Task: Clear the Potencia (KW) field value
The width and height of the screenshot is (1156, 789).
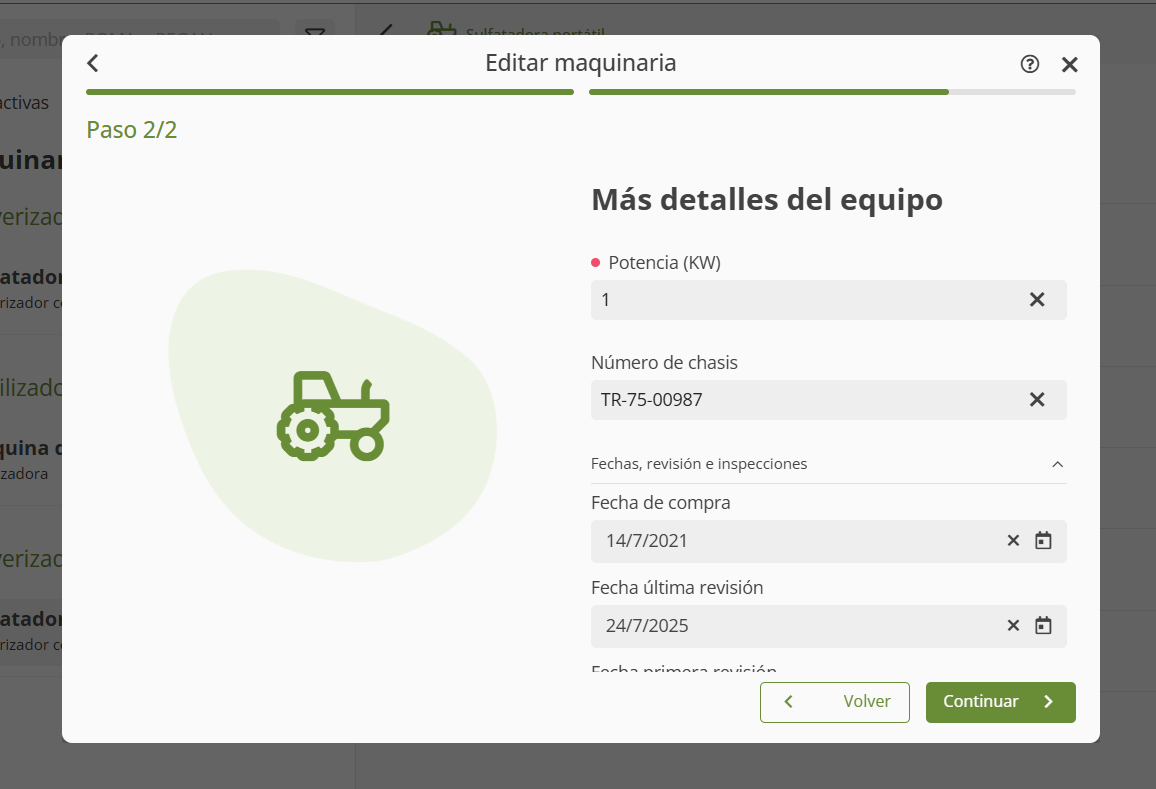Action: (x=1037, y=300)
